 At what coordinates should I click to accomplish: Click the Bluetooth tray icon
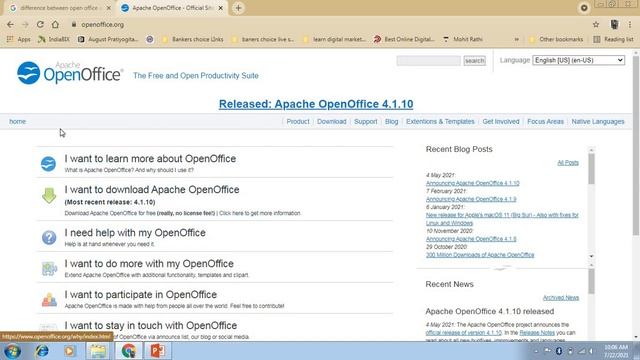point(559,351)
